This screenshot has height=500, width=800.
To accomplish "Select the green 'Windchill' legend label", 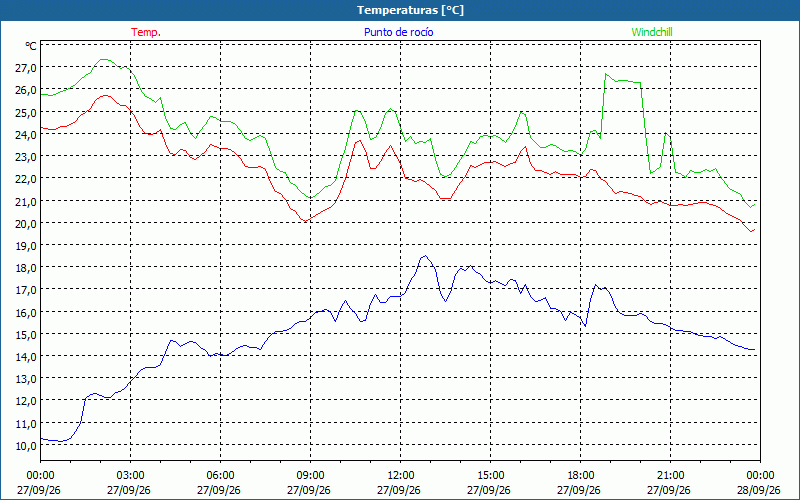I will coord(652,32).
